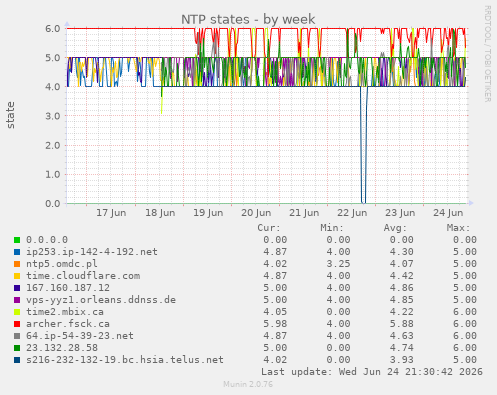Click the 19 Jun date label

pos(208,213)
